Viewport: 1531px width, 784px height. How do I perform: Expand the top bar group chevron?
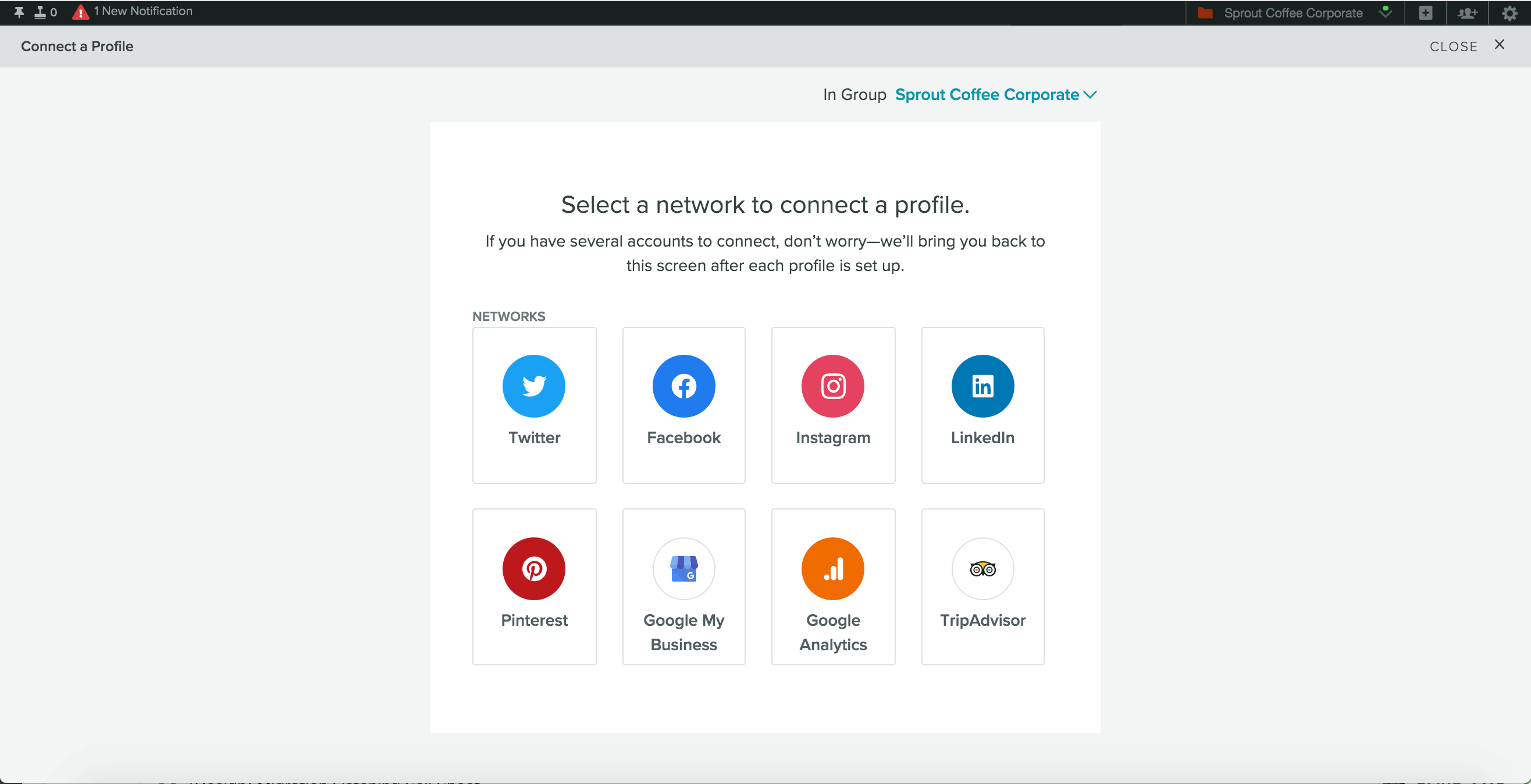[x=1386, y=12]
